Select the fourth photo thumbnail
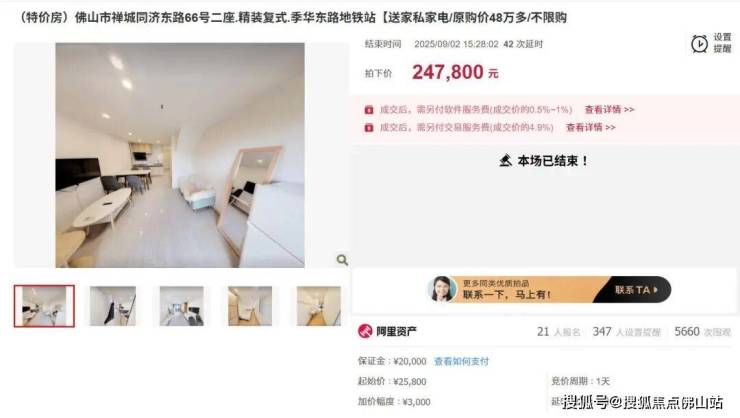This screenshot has height=418, width=740. pyautogui.click(x=250, y=306)
